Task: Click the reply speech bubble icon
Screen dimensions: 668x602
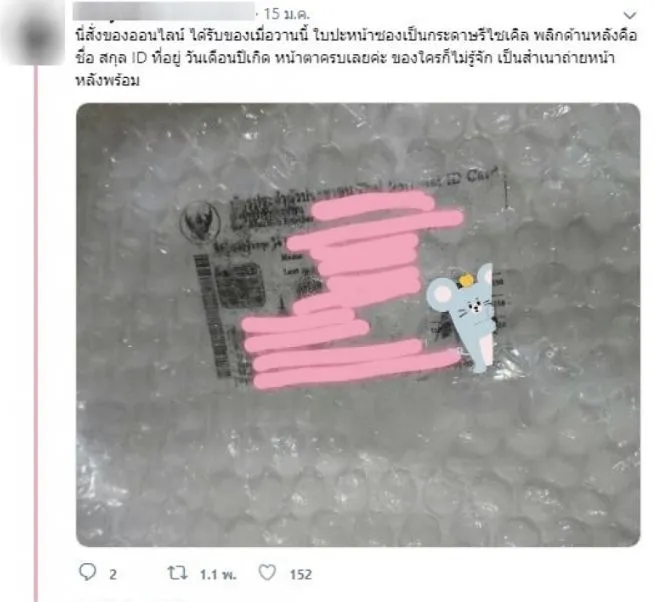Action: (x=88, y=572)
